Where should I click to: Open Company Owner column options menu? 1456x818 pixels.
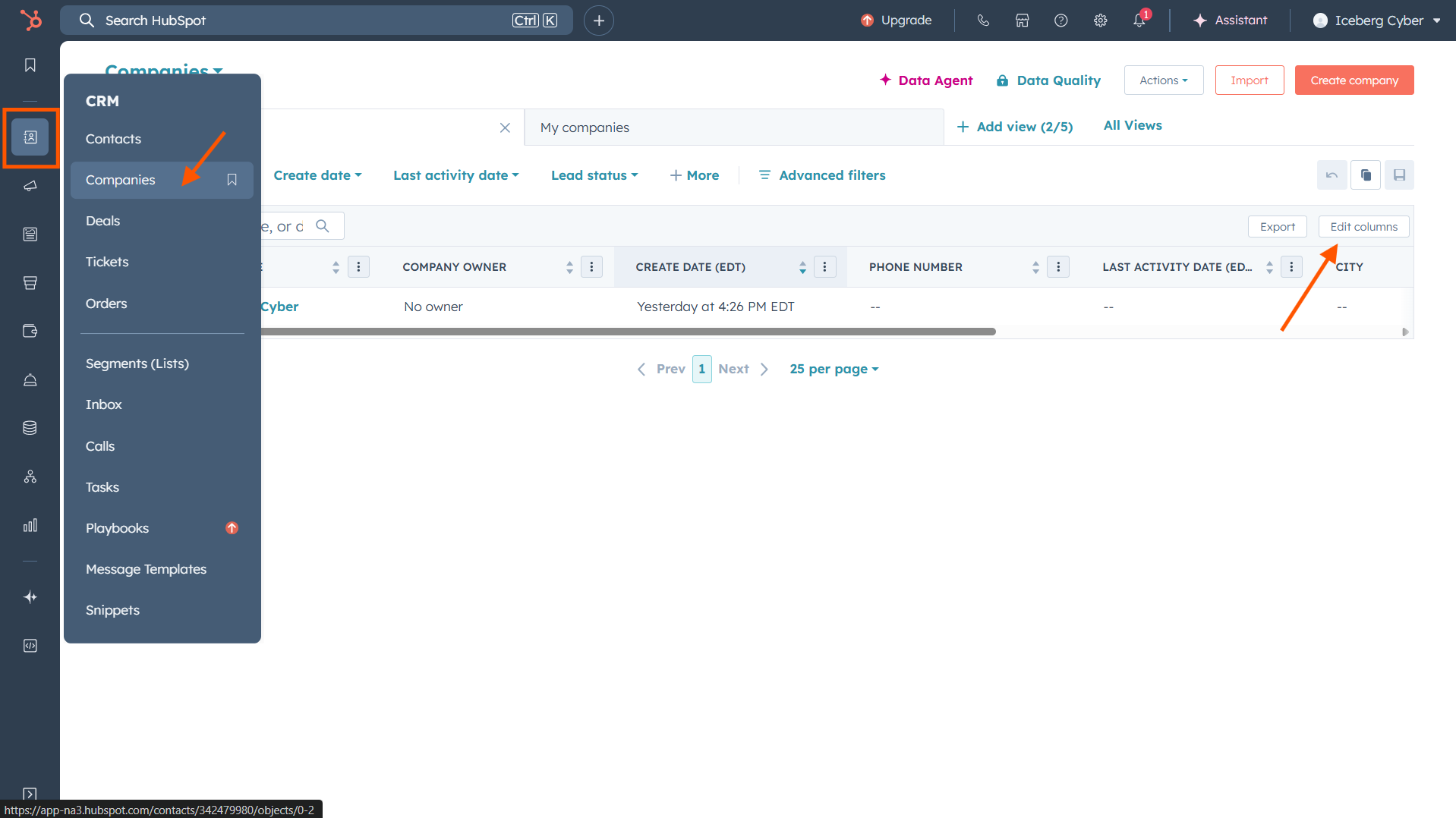tap(591, 266)
